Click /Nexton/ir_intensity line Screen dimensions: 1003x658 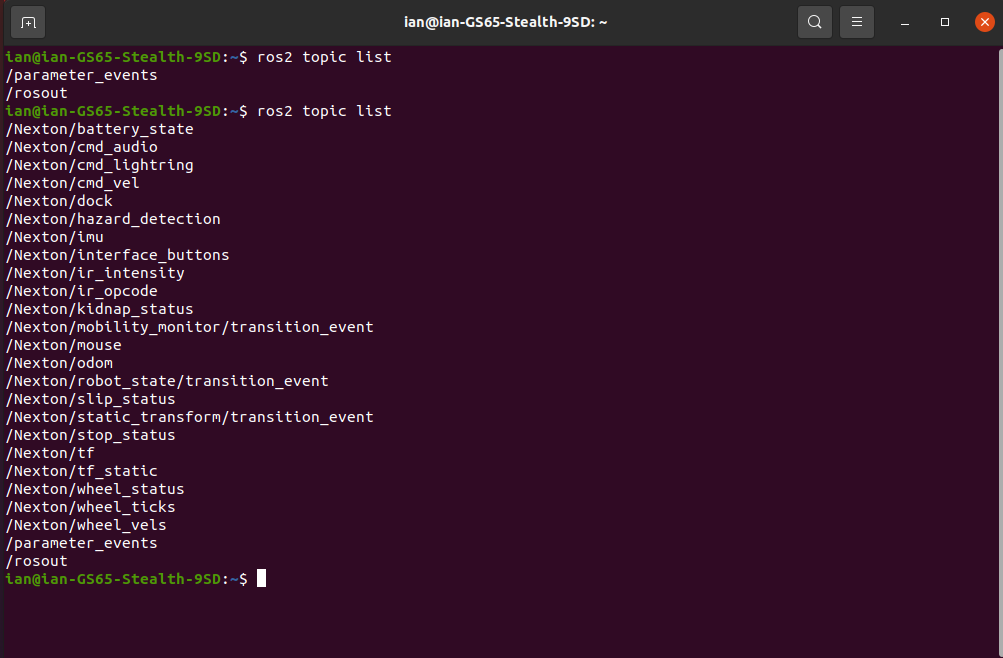pos(95,273)
